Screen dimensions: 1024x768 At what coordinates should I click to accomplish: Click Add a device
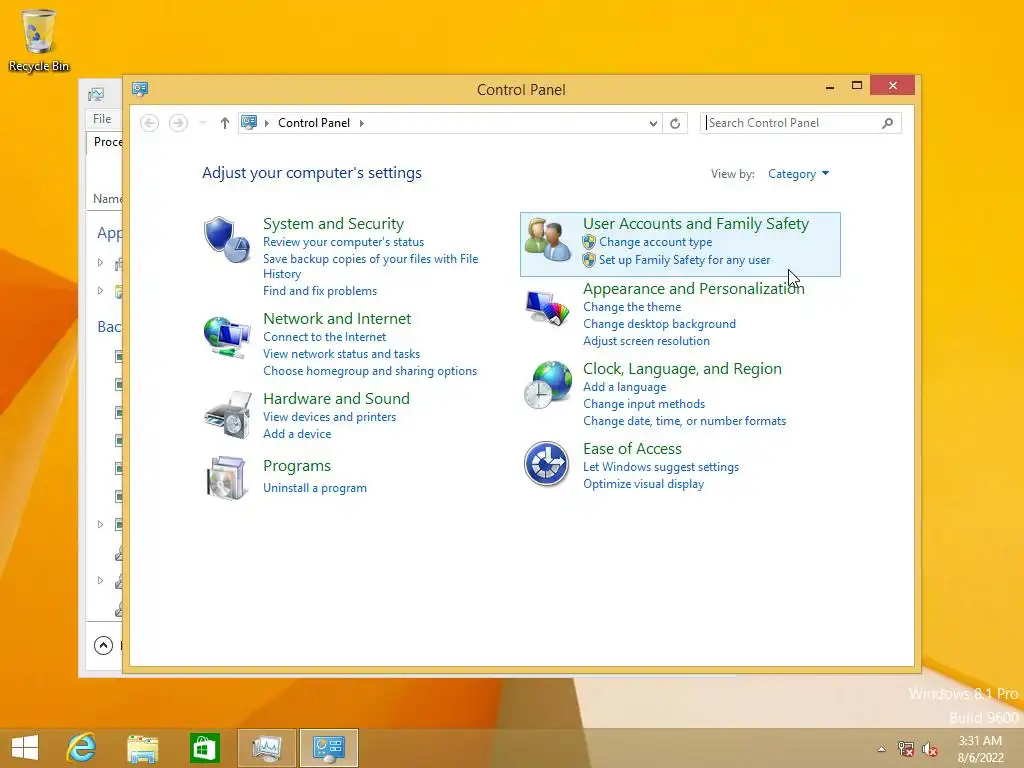297,434
